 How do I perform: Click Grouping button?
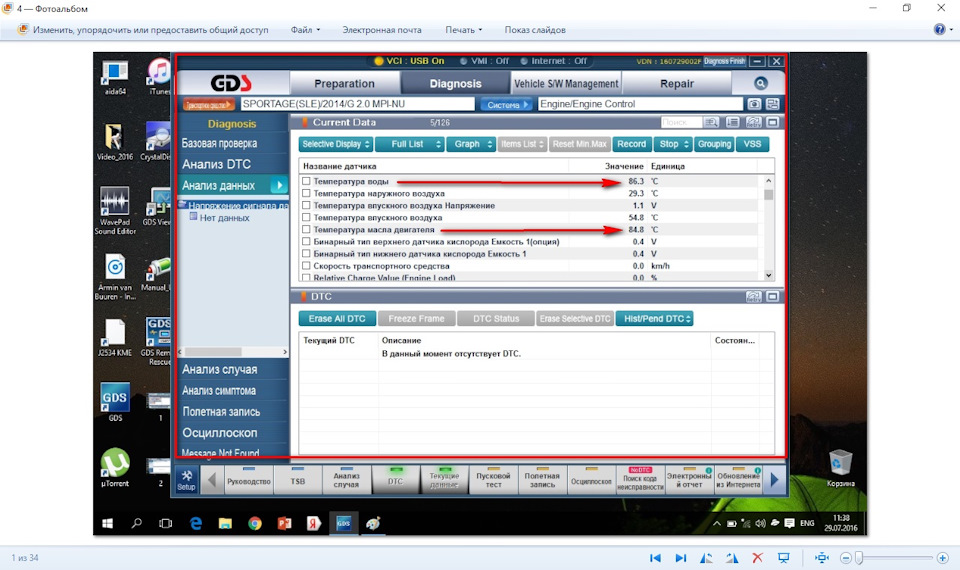pyautogui.click(x=714, y=144)
